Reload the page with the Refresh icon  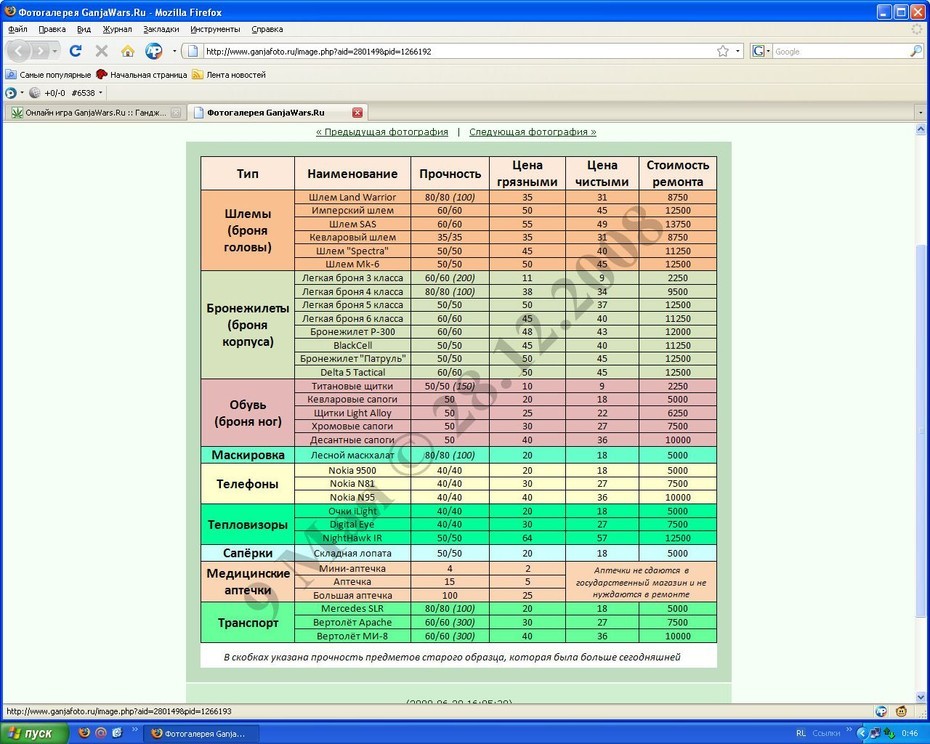coord(75,51)
